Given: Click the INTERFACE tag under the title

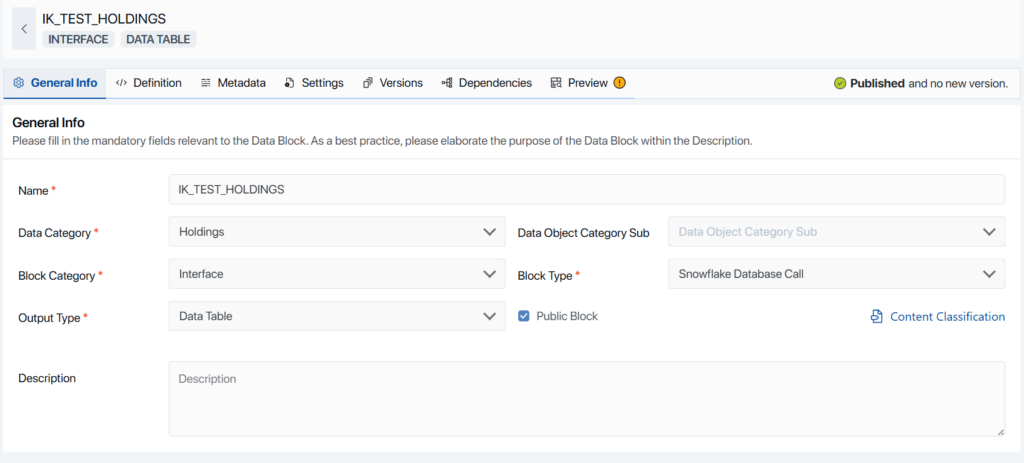Looking at the screenshot, I should (x=78, y=39).
